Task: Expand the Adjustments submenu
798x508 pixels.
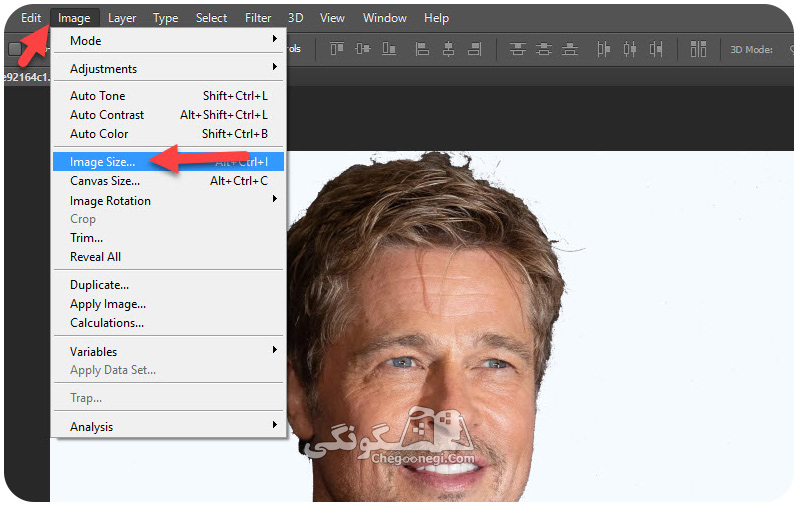Action: point(168,68)
